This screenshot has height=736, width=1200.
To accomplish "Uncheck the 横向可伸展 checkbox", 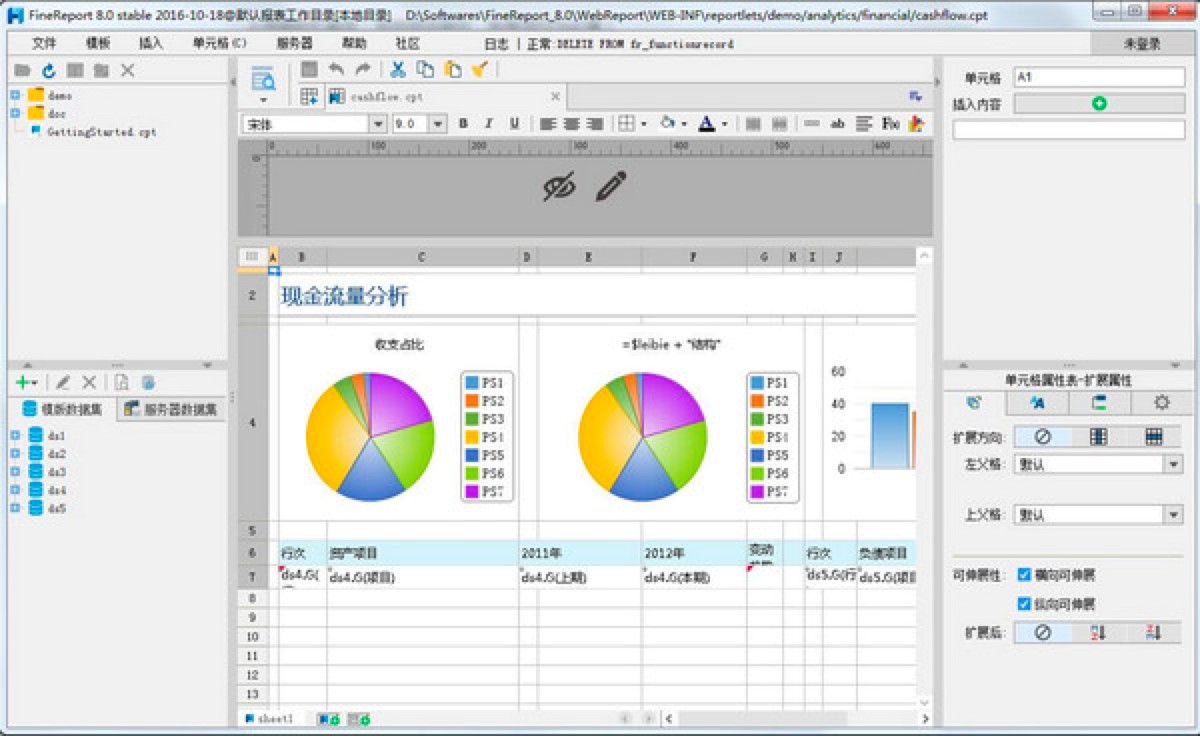I will tap(1024, 575).
